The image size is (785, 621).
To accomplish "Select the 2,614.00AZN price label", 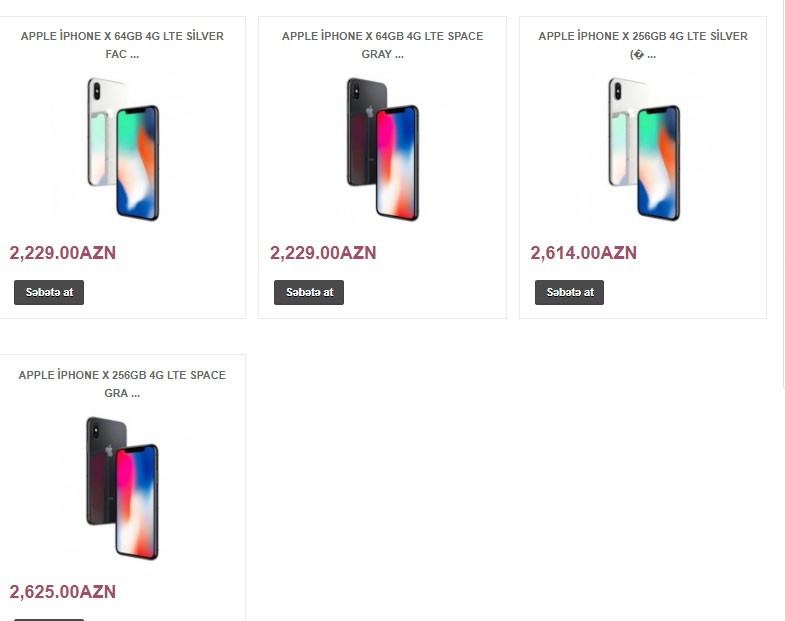I will tap(583, 253).
